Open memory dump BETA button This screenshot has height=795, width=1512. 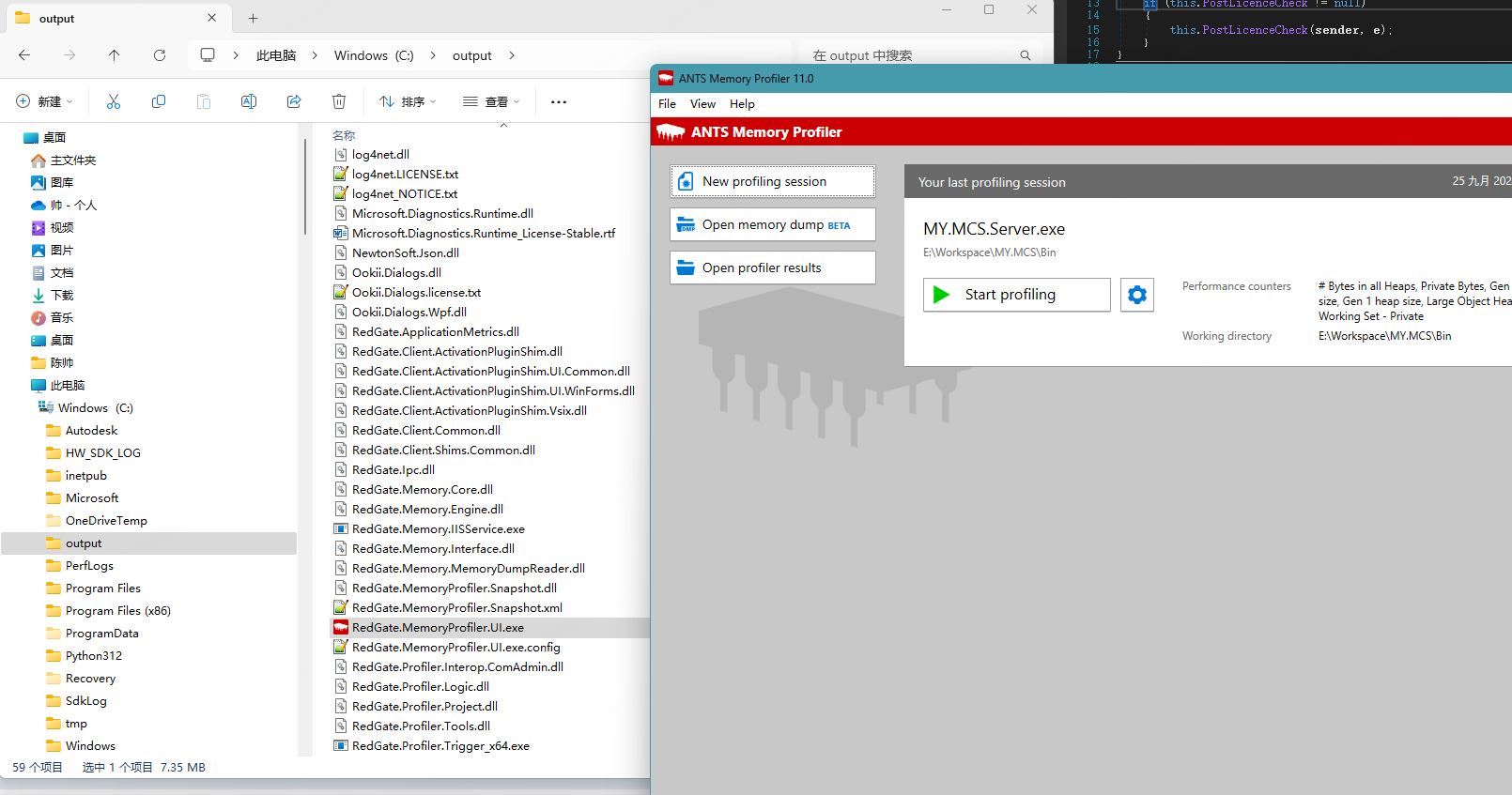click(x=772, y=224)
